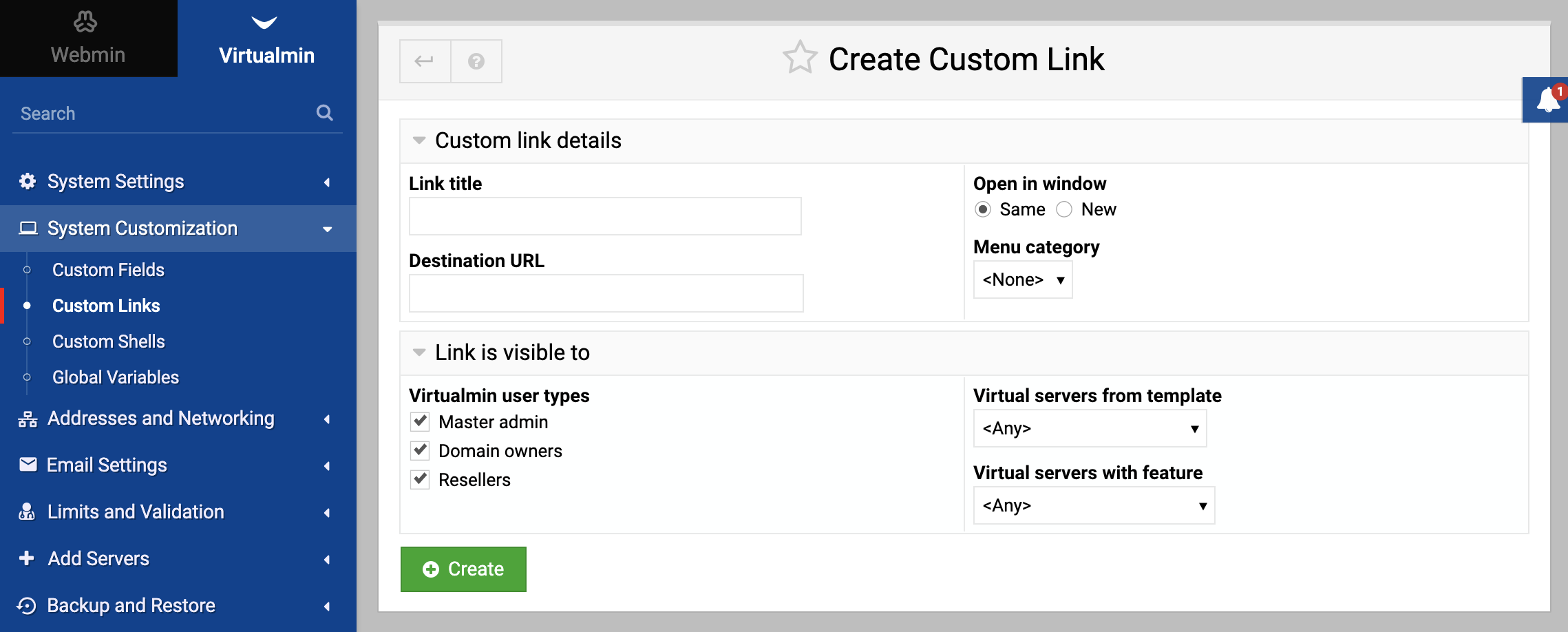Mark page as favorite with star icon
The height and width of the screenshot is (632, 1568).
click(800, 58)
